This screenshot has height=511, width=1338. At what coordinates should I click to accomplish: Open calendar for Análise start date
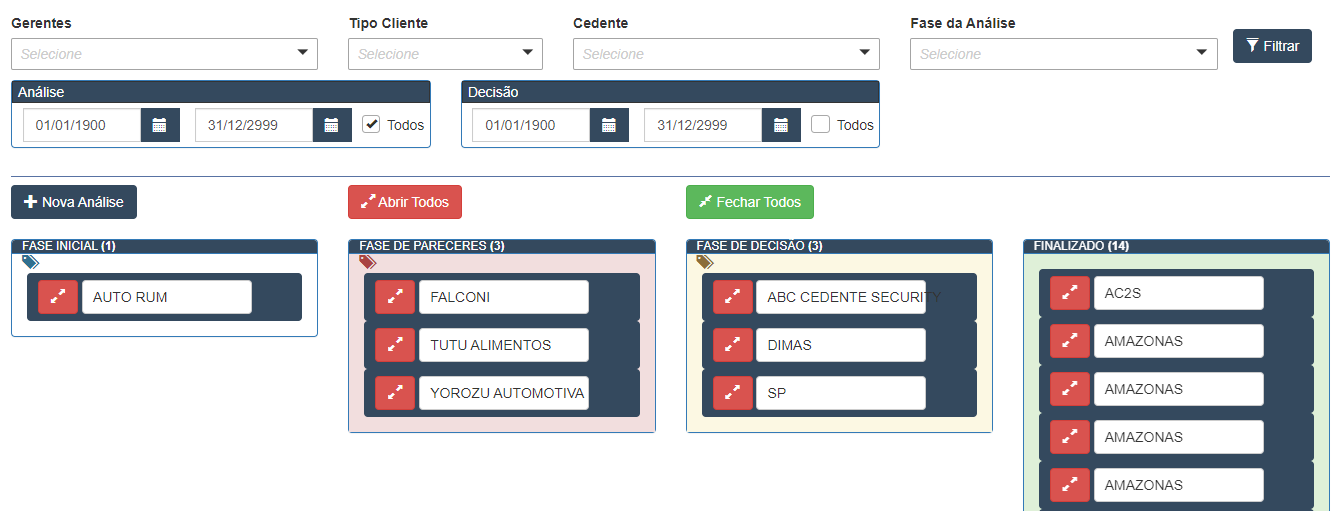point(160,125)
